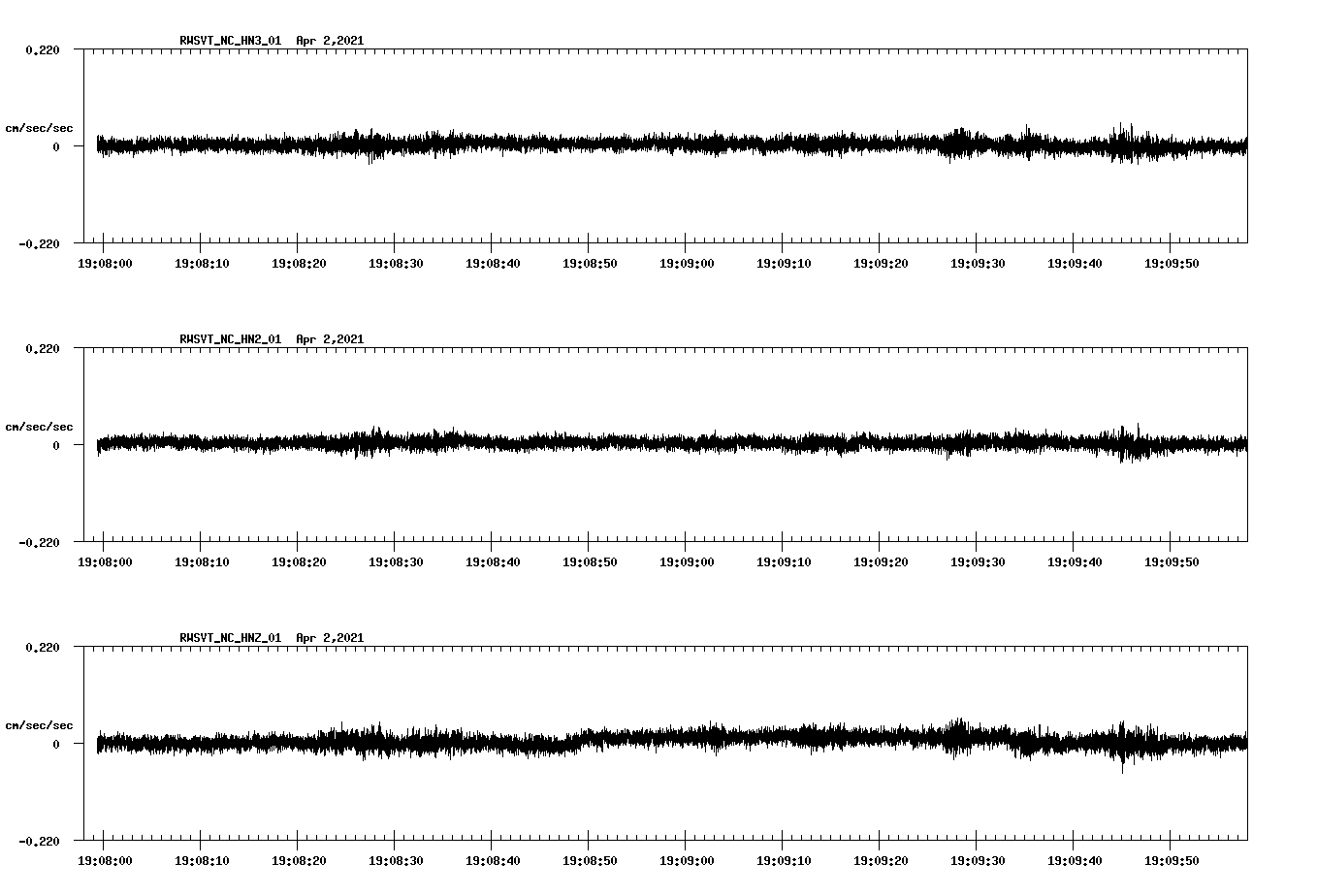
Task: Click the cm/sec/sec label on top plot
Action: tap(40, 127)
